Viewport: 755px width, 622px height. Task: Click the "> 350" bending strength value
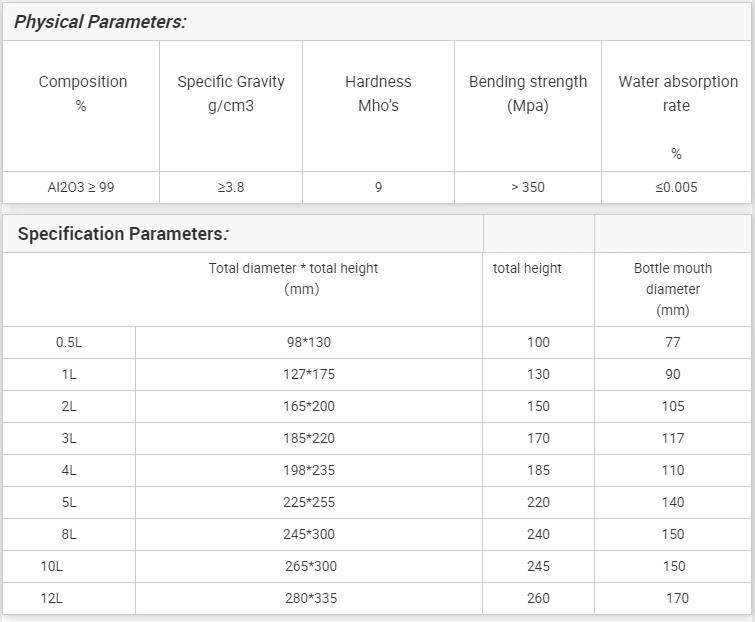pos(528,187)
